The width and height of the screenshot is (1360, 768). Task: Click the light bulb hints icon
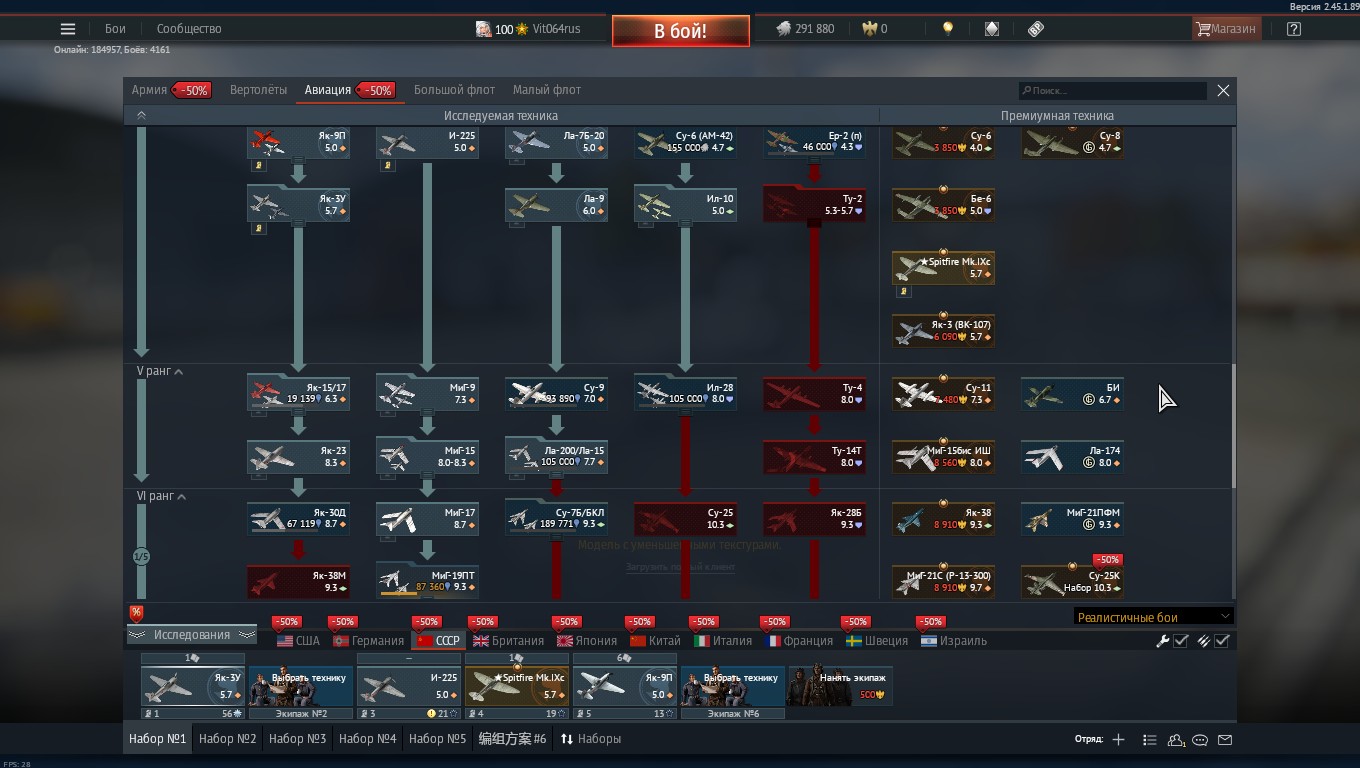click(x=947, y=29)
